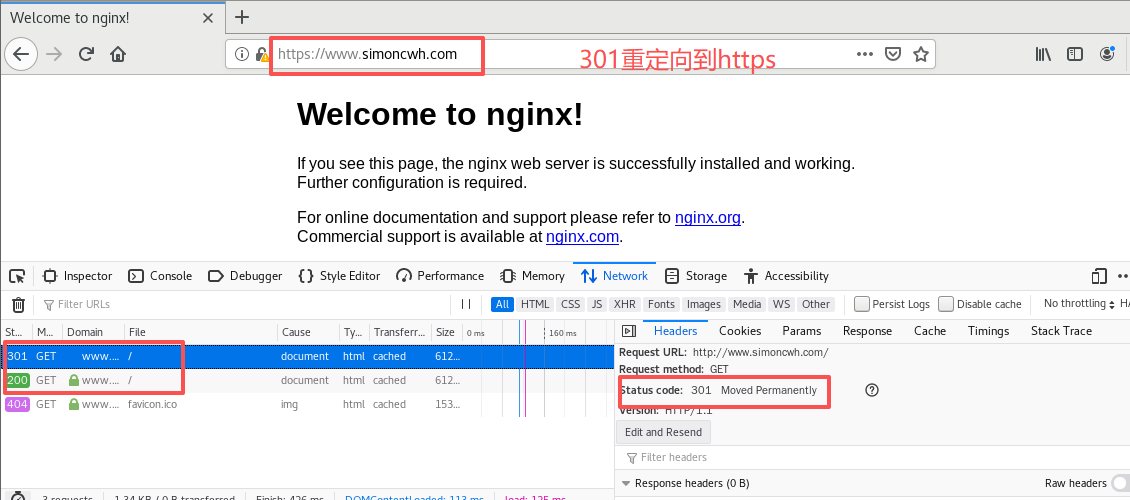Save page to Pocket icon
Viewport: 1130px width, 500px height.
[x=893, y=54]
